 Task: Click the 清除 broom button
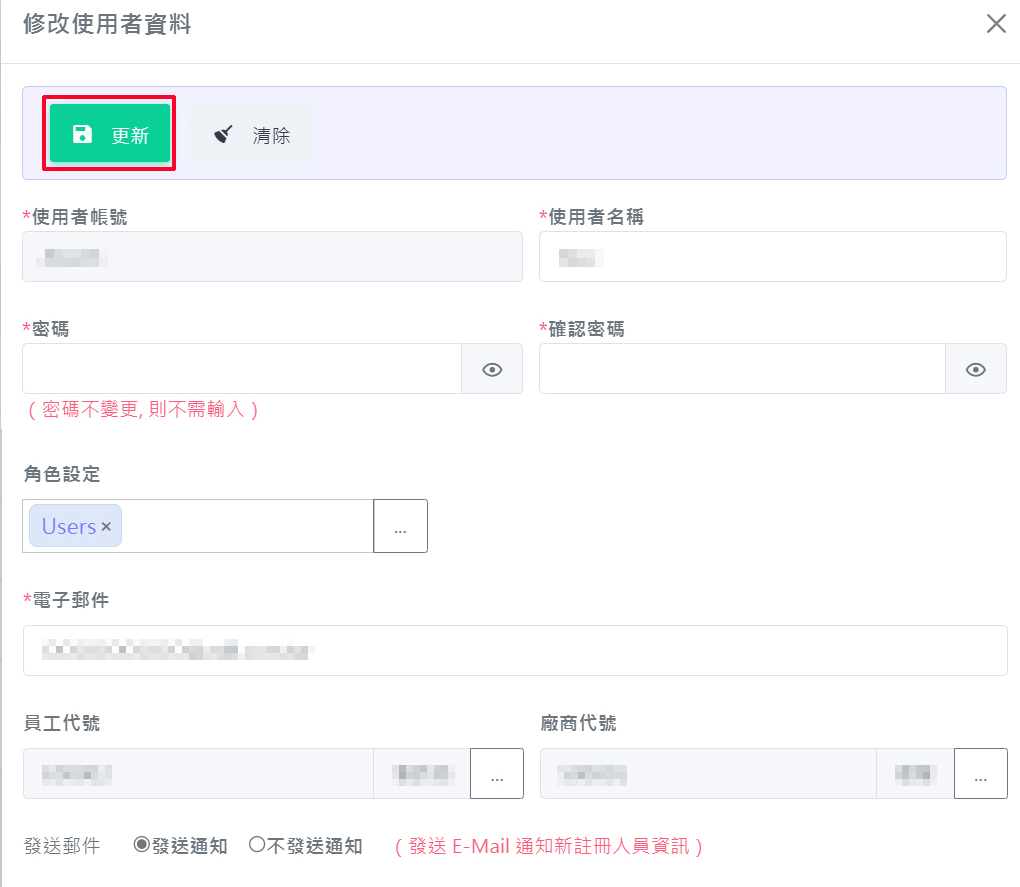(251, 134)
